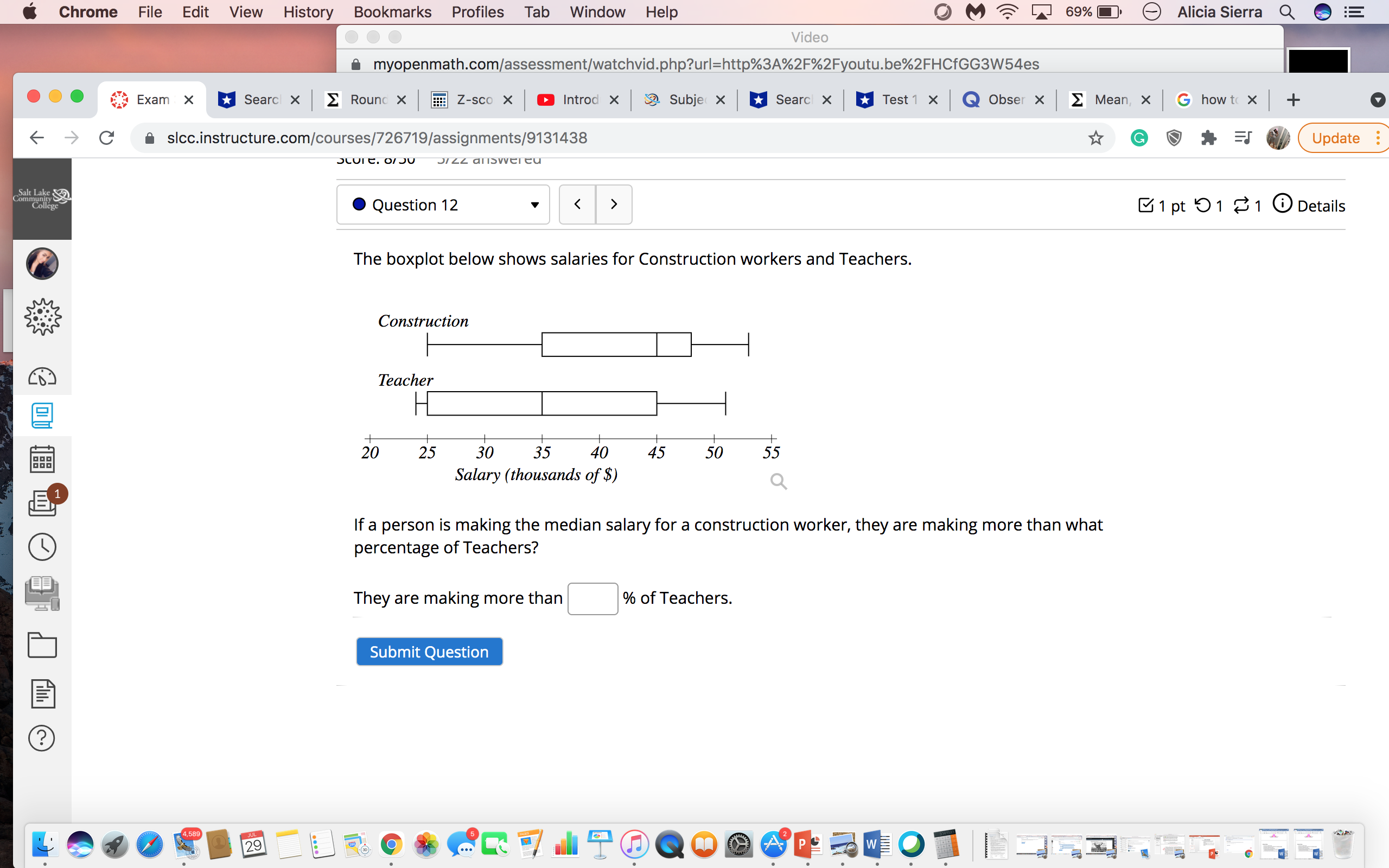The width and height of the screenshot is (1389, 868).
Task: Expand tab search arrow in Chrome
Action: pos(1377,100)
